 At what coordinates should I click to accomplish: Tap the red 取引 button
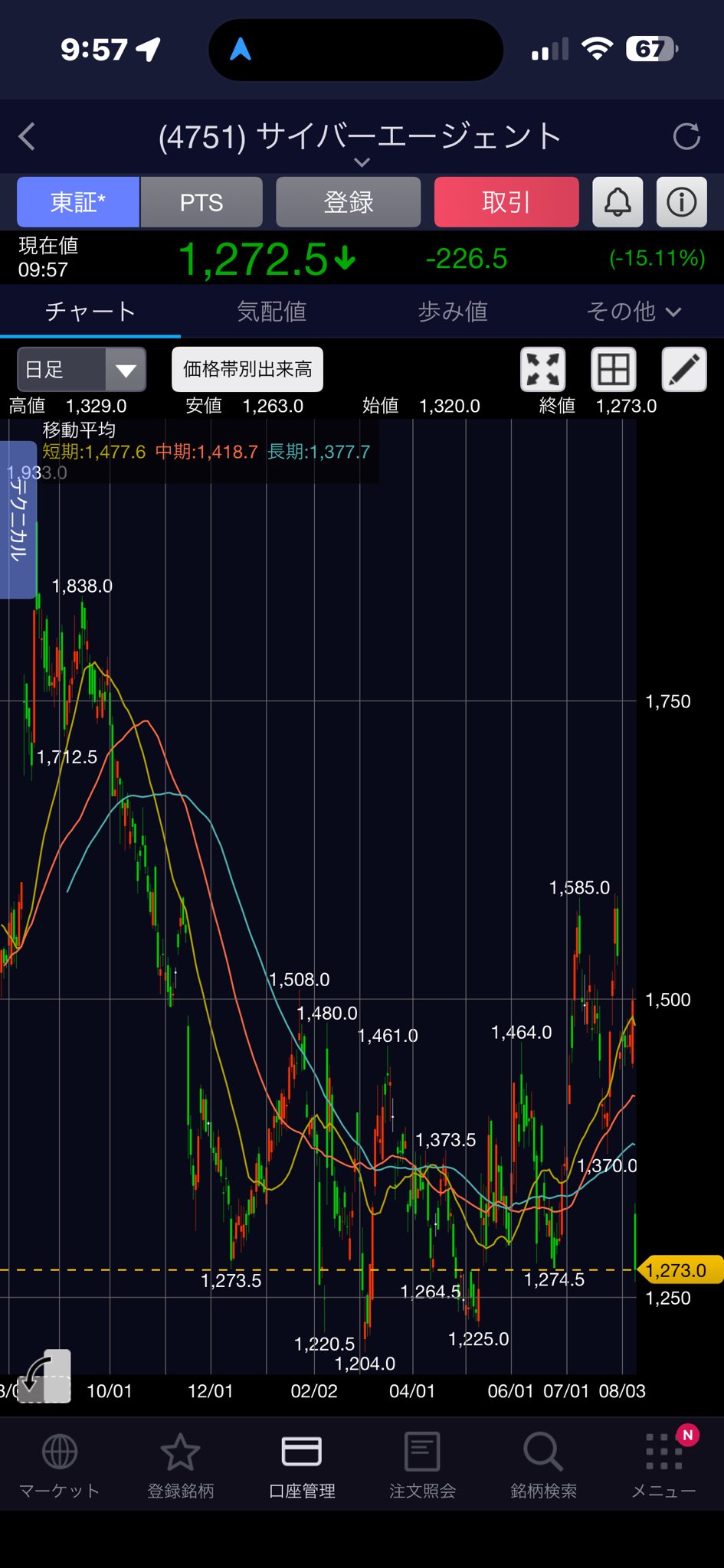506,202
